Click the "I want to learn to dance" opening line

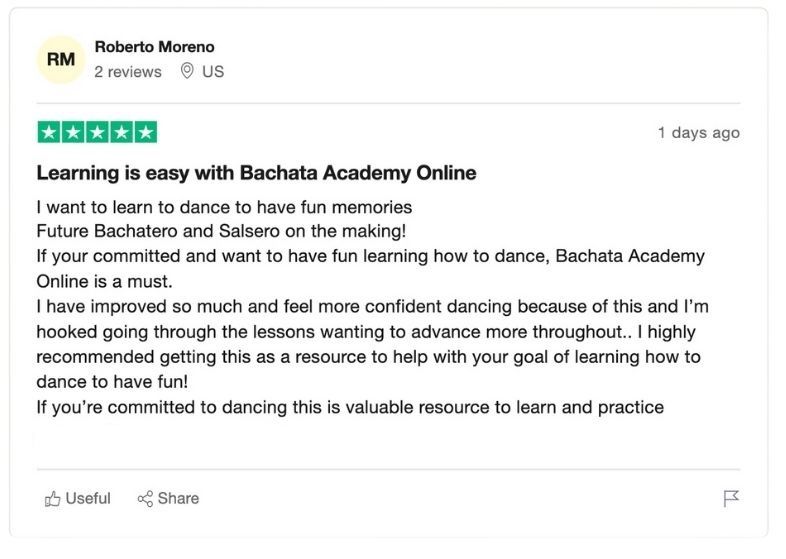(224, 208)
